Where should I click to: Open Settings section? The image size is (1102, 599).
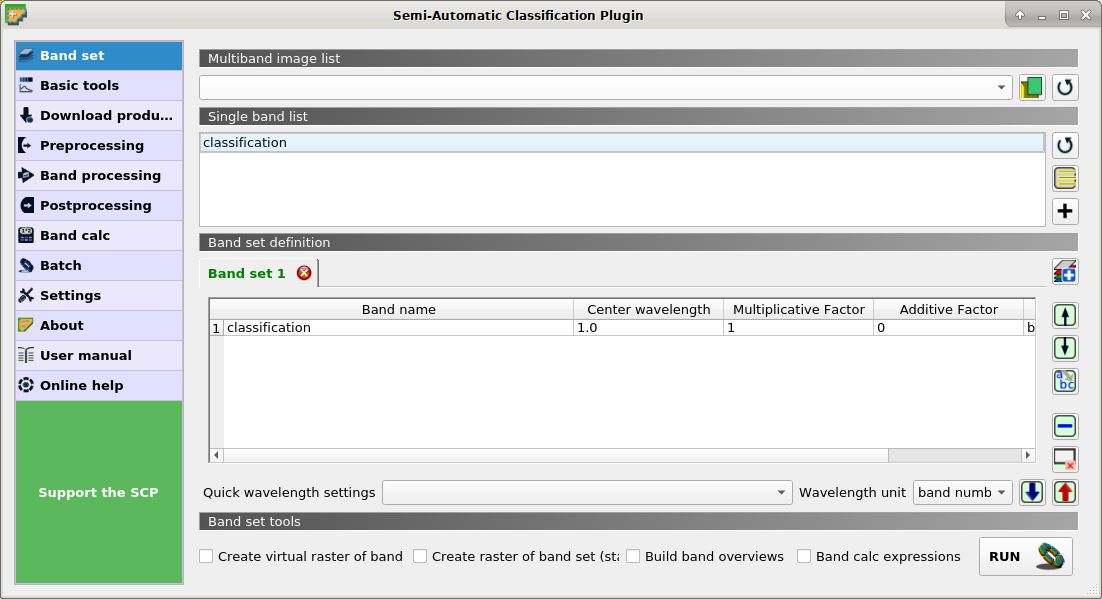[x=98, y=295]
